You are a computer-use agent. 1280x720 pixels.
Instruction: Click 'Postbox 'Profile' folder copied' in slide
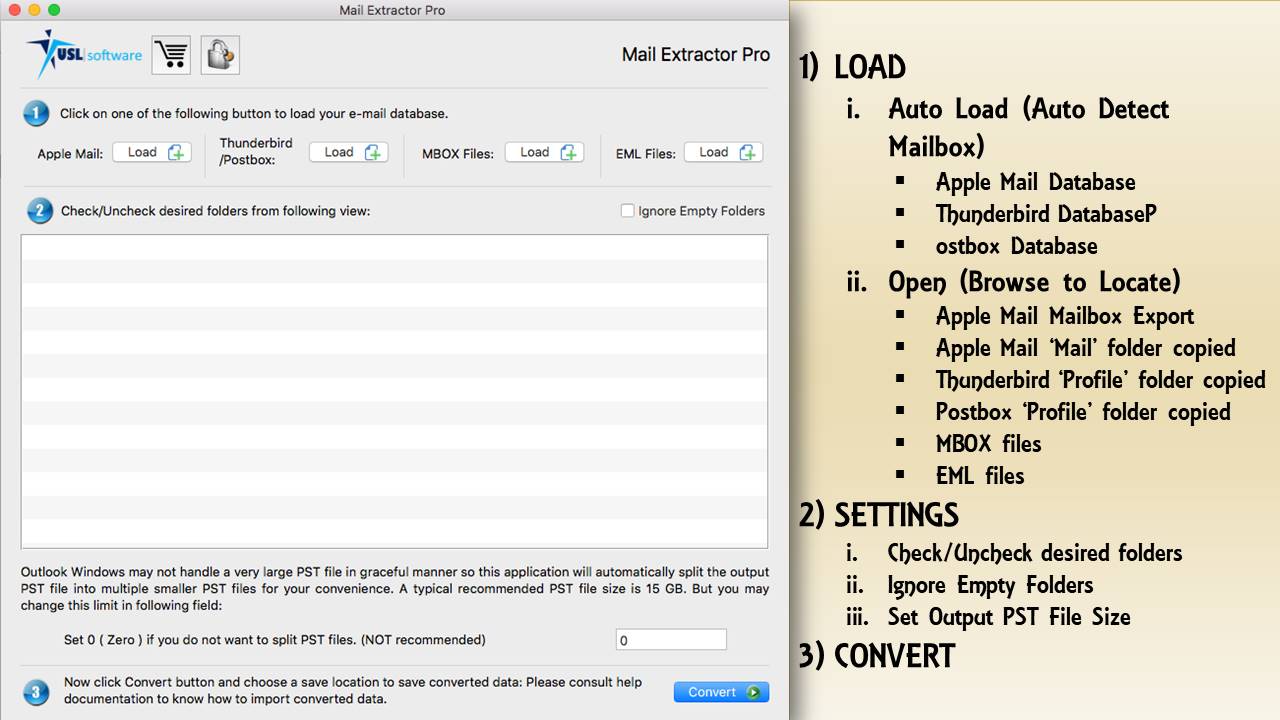click(x=1083, y=412)
